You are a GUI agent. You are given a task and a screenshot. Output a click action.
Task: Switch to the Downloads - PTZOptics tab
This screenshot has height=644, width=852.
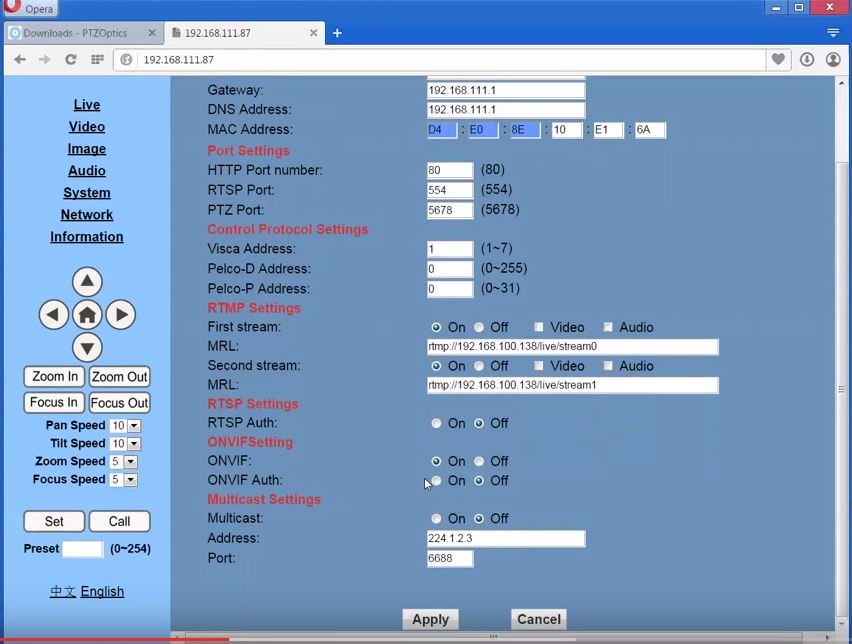pyautogui.click(x=75, y=32)
